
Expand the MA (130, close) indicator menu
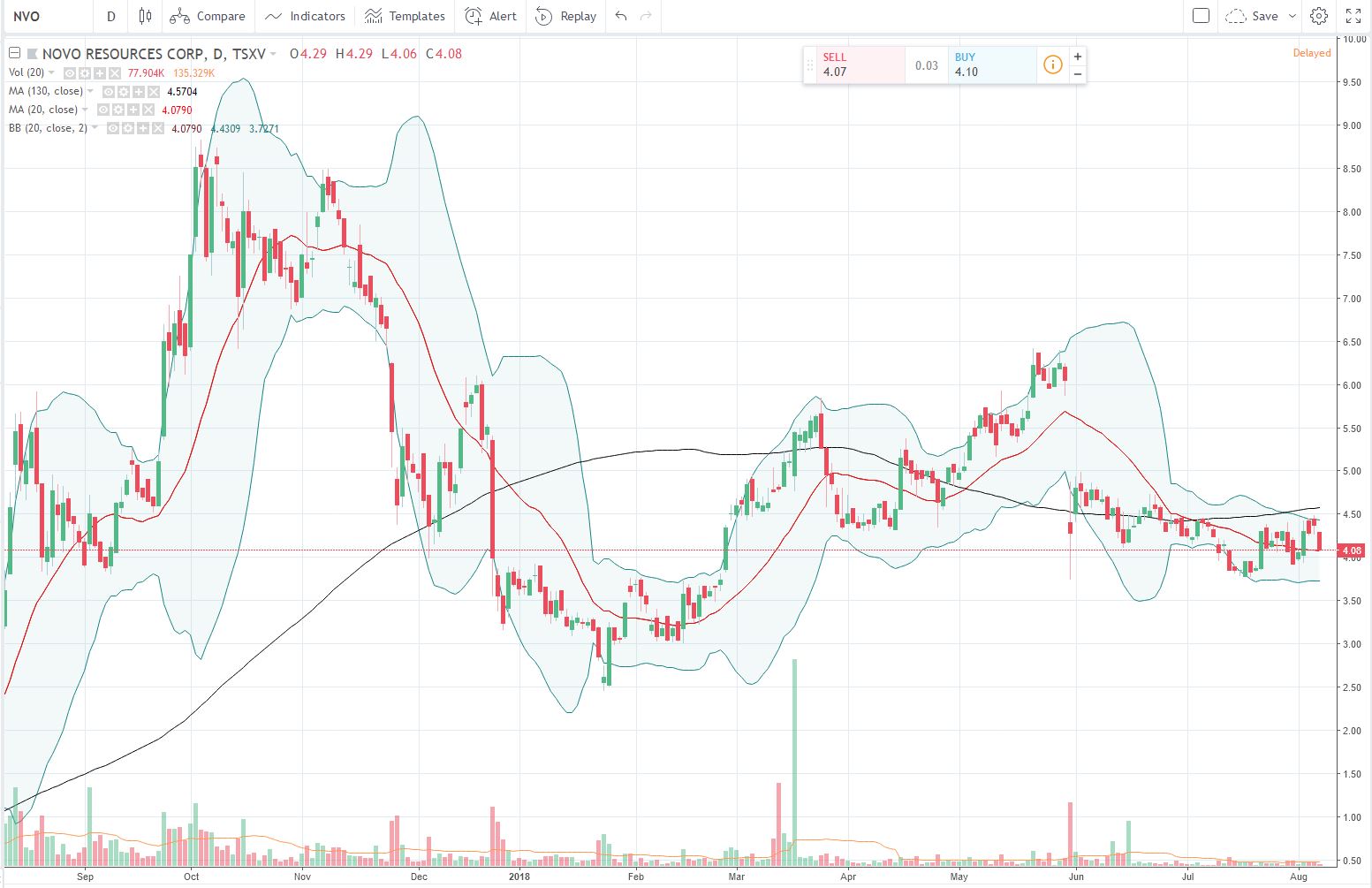pos(90,91)
